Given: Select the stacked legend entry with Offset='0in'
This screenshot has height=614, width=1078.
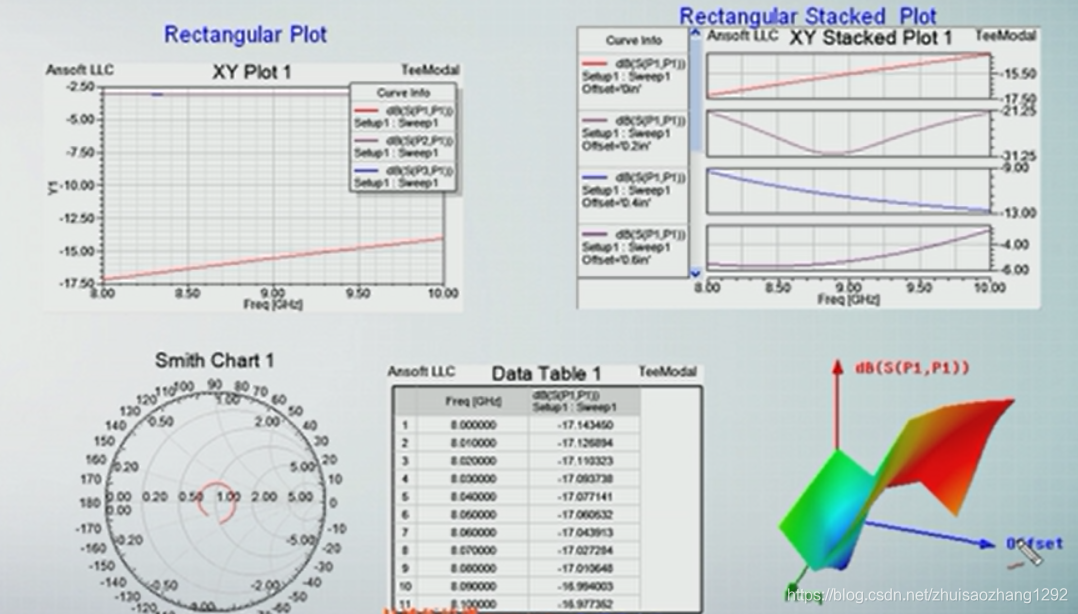Looking at the screenshot, I should [x=632, y=76].
